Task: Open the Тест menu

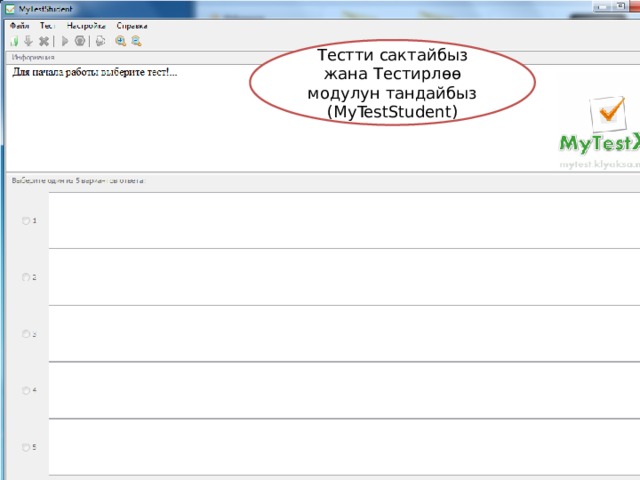Action: click(47, 26)
